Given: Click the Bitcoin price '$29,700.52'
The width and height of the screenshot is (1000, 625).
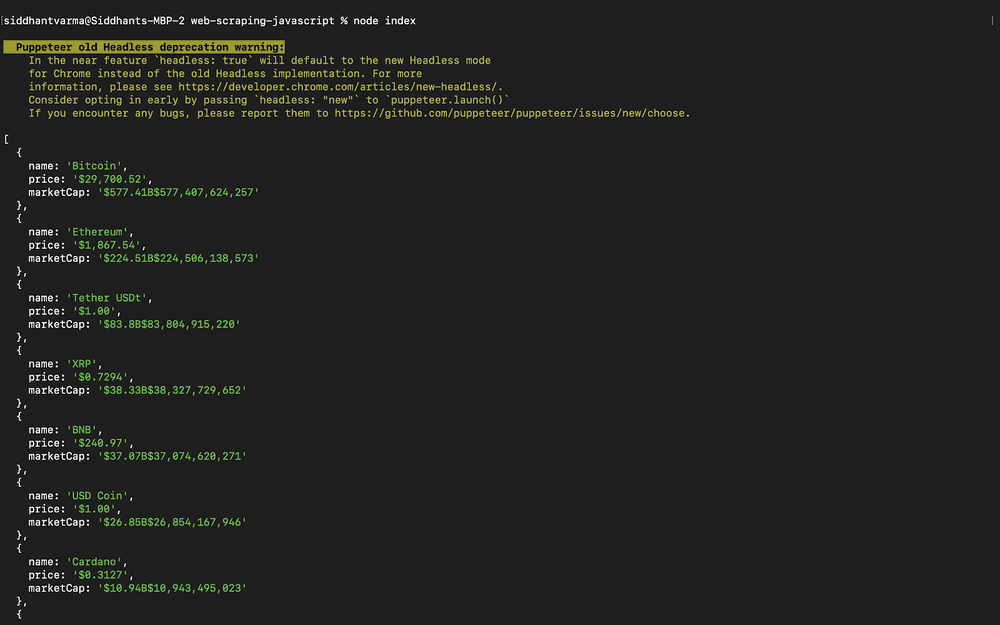Looking at the screenshot, I should [x=110, y=179].
